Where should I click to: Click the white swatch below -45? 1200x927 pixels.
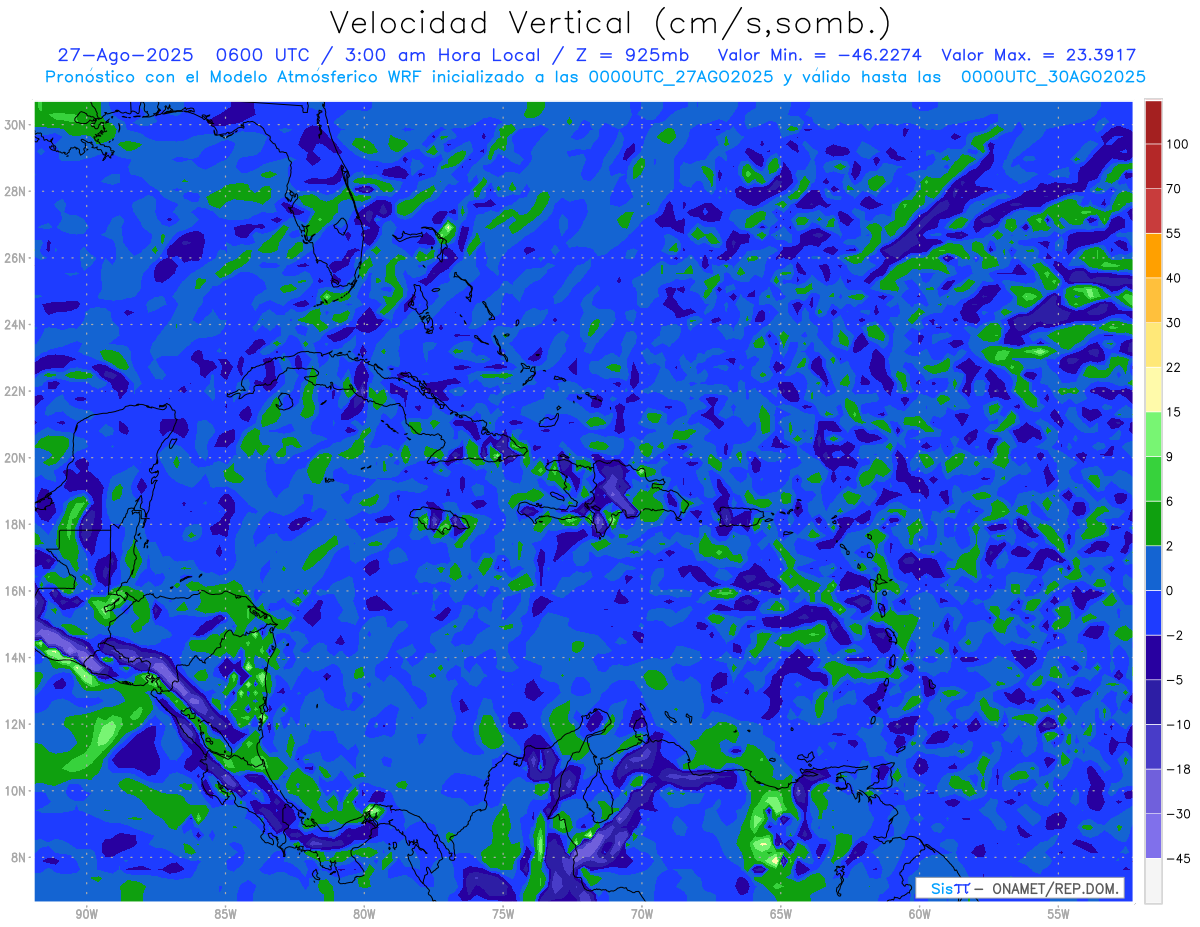click(1153, 880)
